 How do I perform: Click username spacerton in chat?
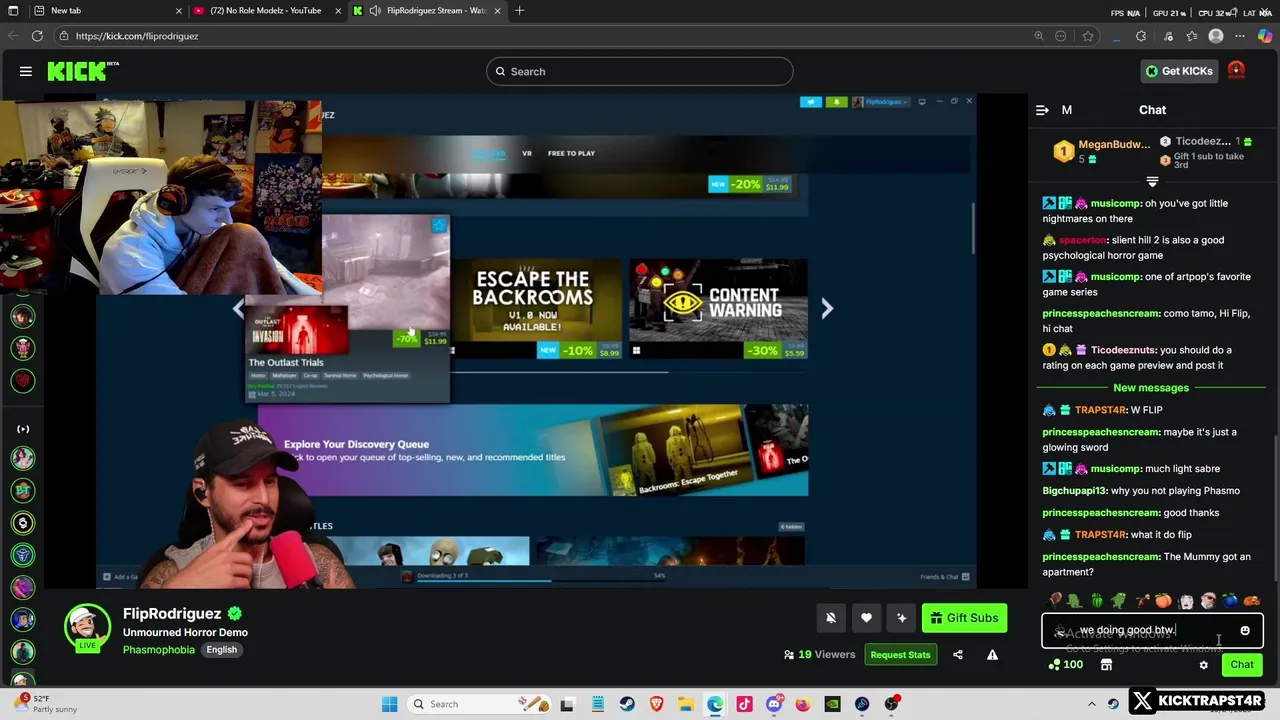1083,240
